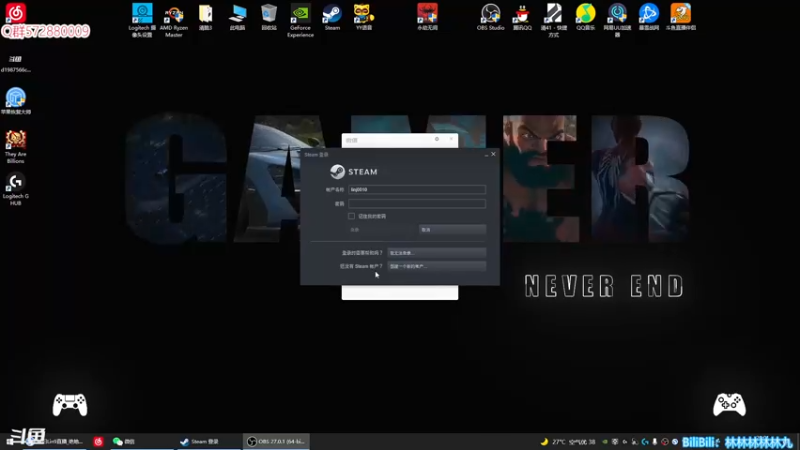Launch AMD Ryzen Master from desktop
Screen dimensions: 800x450
[x=173, y=20]
